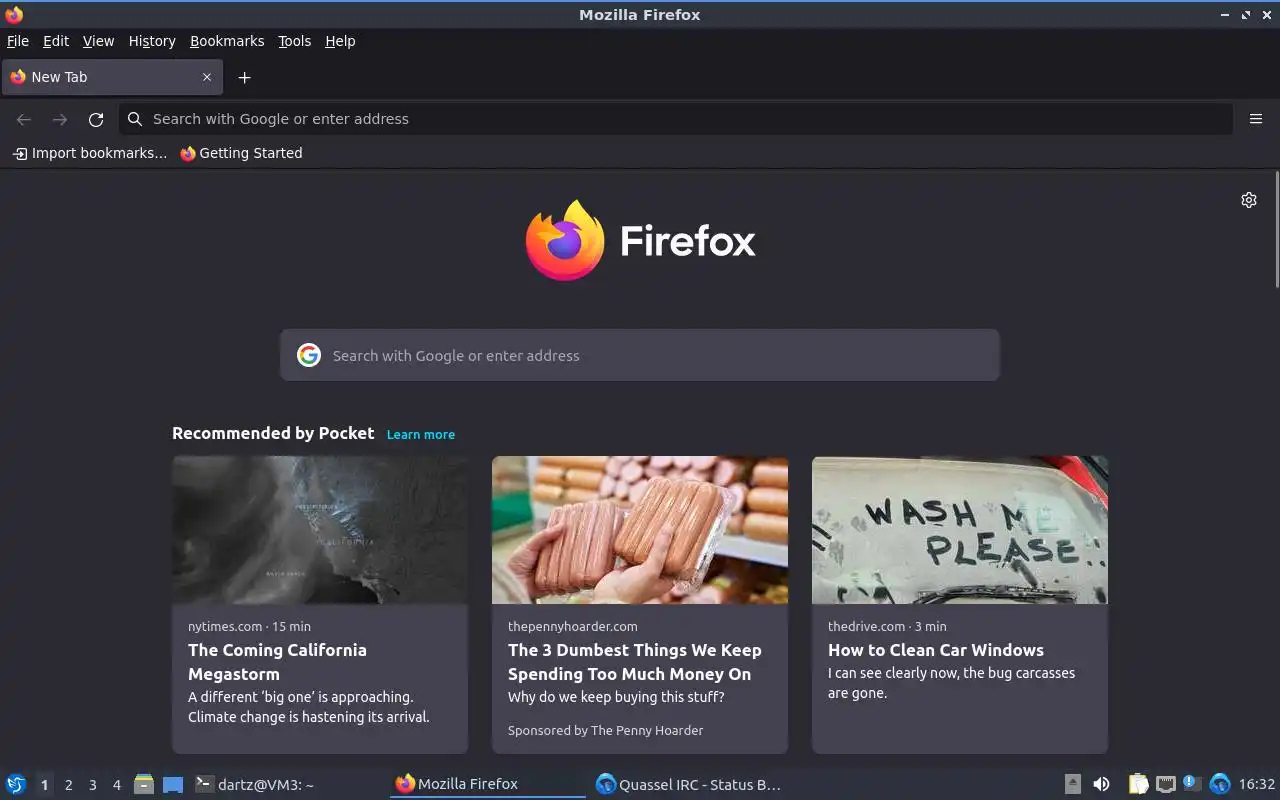The width and height of the screenshot is (1280, 800).
Task: Open the Help menu
Action: coord(340,41)
